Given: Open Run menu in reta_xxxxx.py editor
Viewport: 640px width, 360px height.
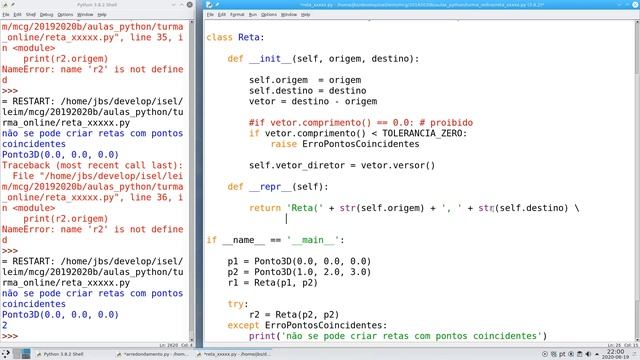Looking at the screenshot, I should pos(253,15).
